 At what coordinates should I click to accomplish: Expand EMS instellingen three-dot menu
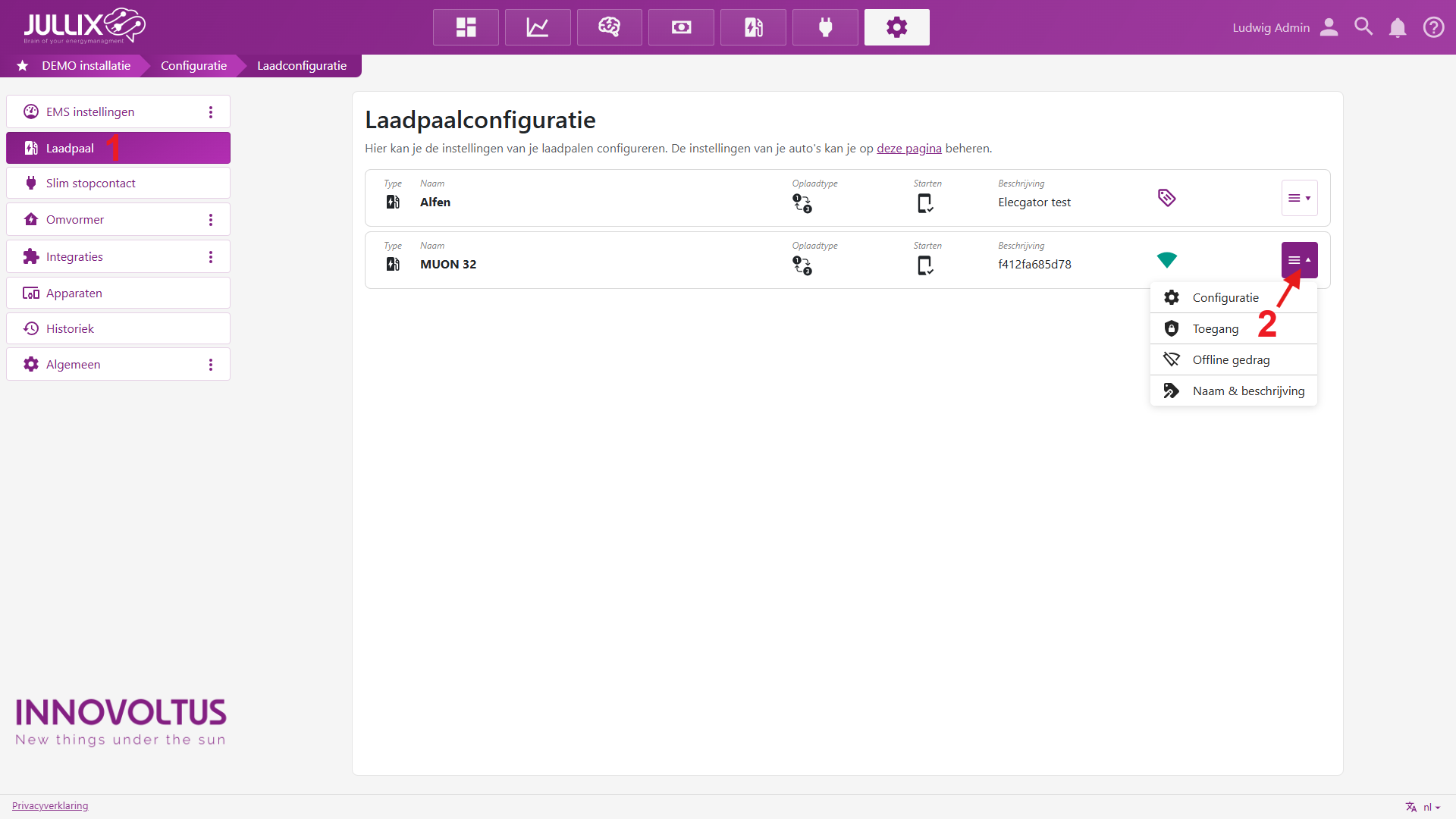click(x=211, y=112)
